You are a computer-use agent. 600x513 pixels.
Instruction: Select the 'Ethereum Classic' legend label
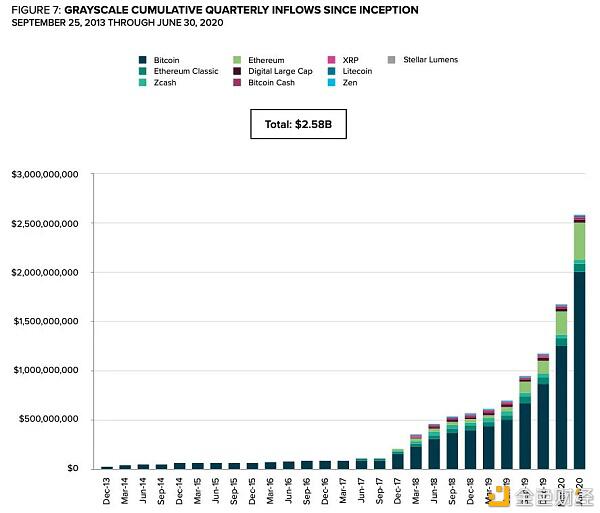pos(186,71)
